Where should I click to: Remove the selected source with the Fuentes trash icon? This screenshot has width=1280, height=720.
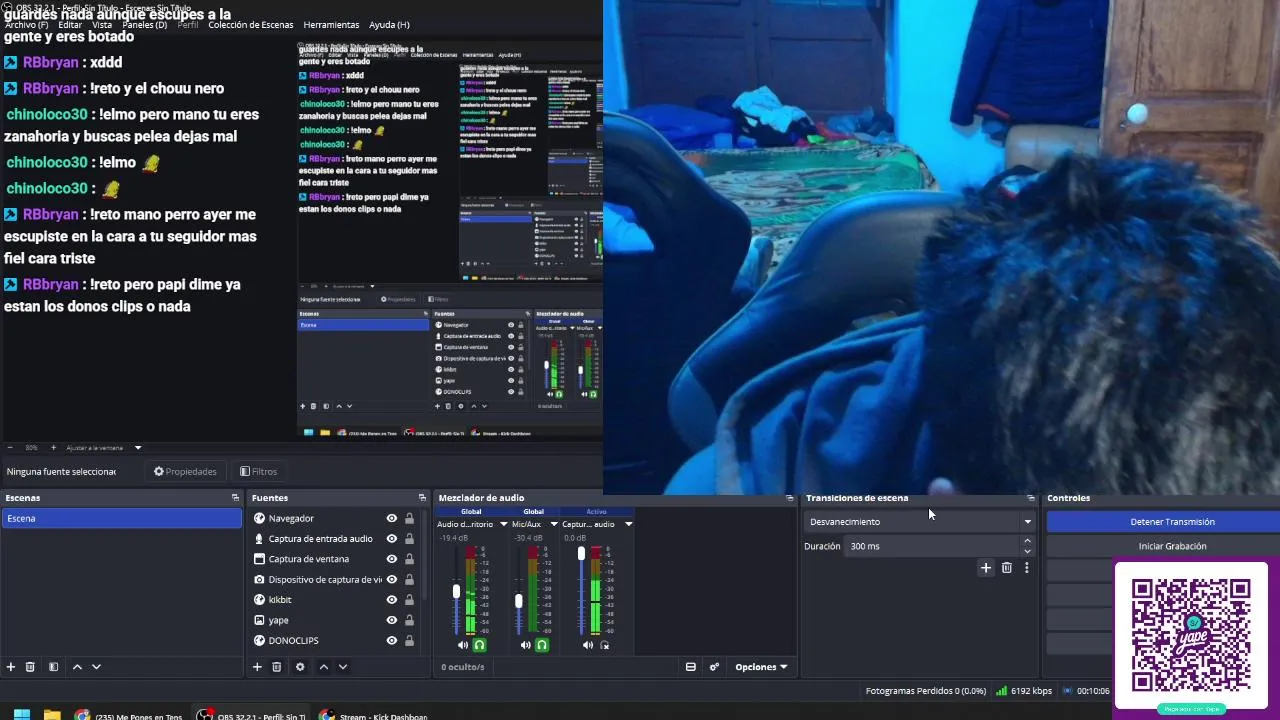[x=277, y=667]
